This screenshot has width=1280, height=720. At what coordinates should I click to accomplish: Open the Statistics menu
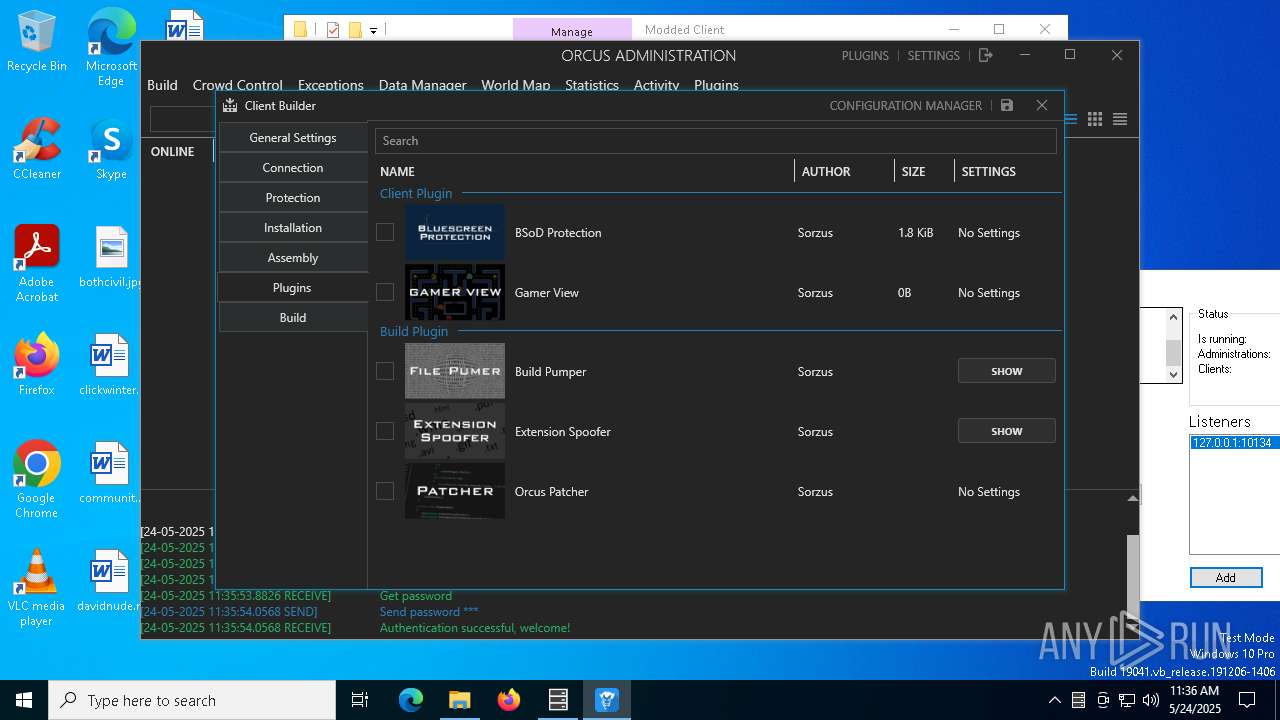pyautogui.click(x=592, y=85)
